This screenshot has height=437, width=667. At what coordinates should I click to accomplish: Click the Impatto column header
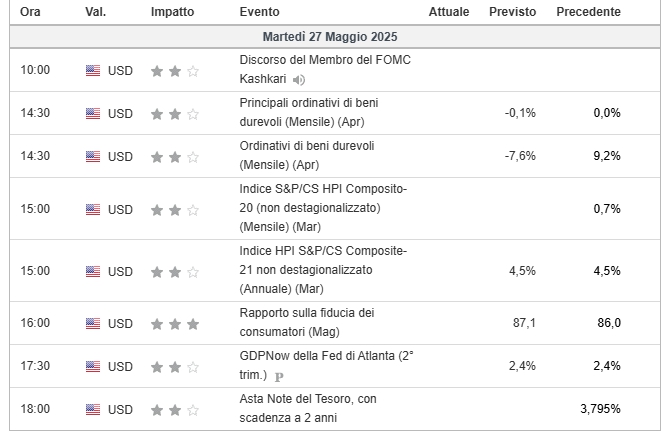pyautogui.click(x=172, y=12)
